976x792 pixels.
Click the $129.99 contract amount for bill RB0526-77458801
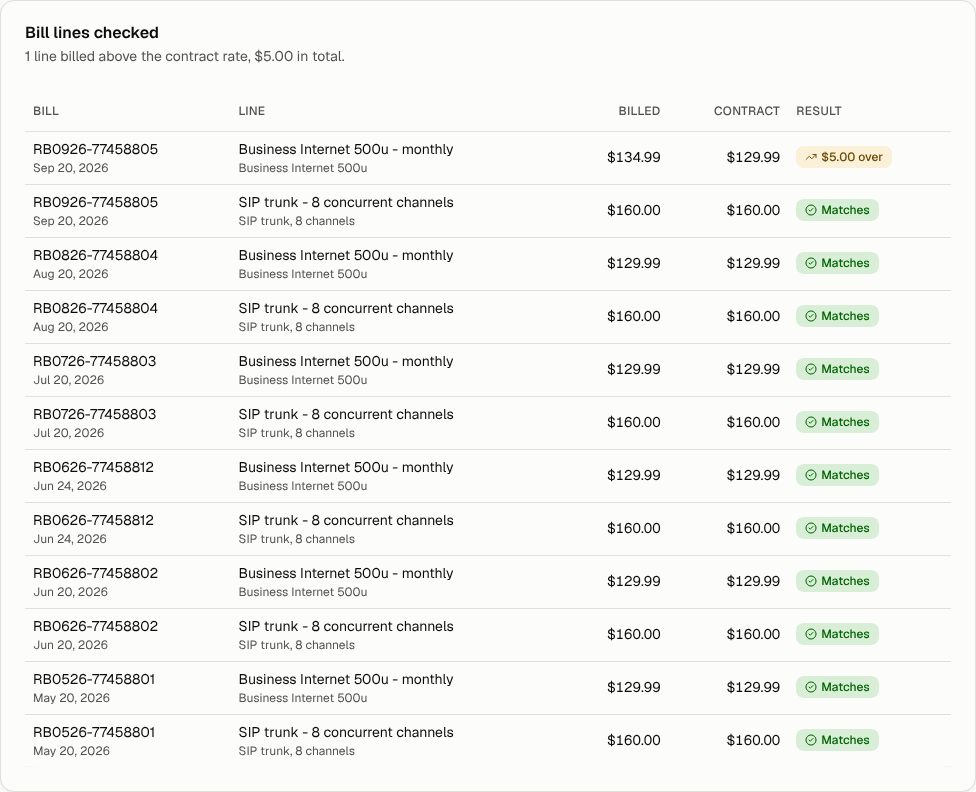pyautogui.click(x=753, y=687)
